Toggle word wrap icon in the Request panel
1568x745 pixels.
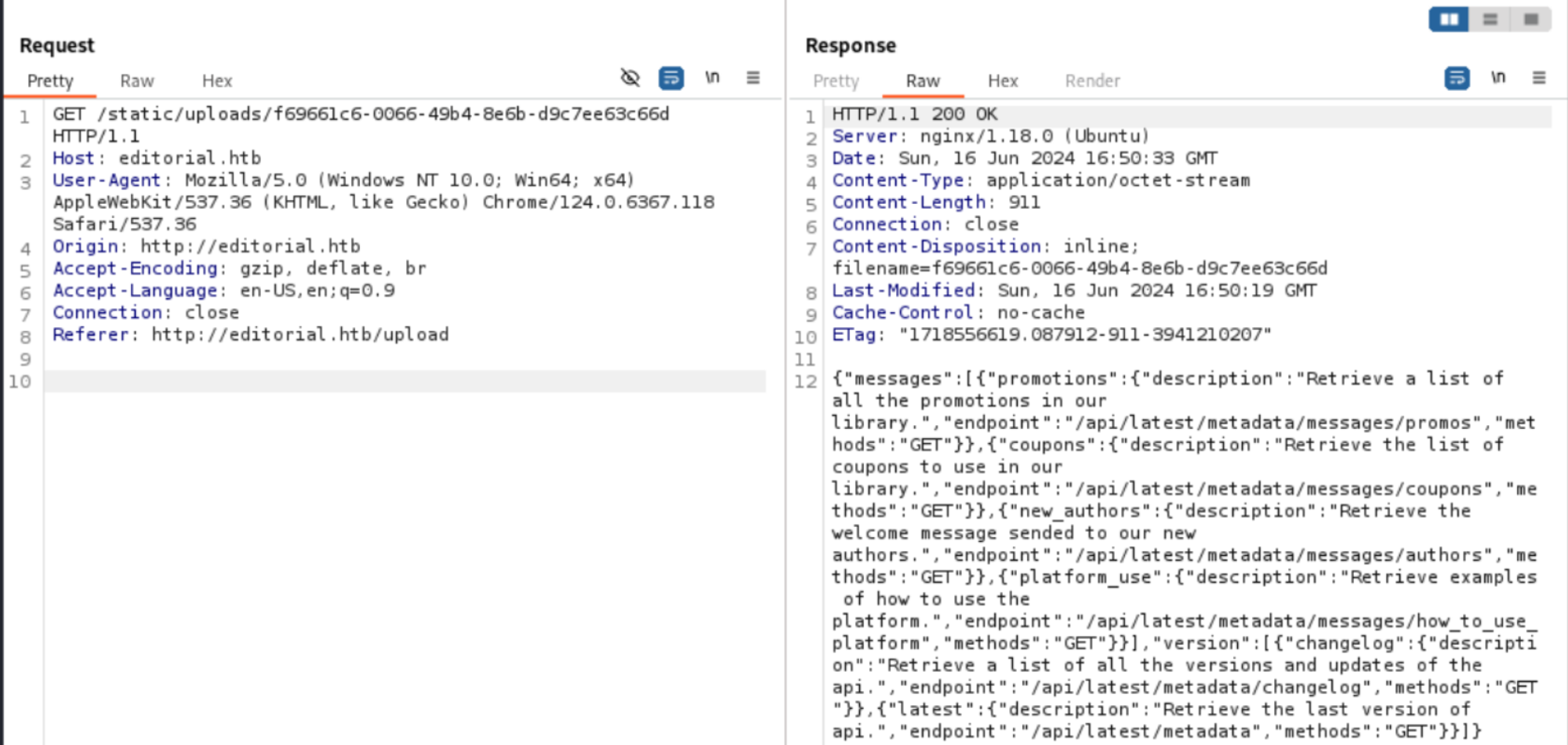point(671,78)
